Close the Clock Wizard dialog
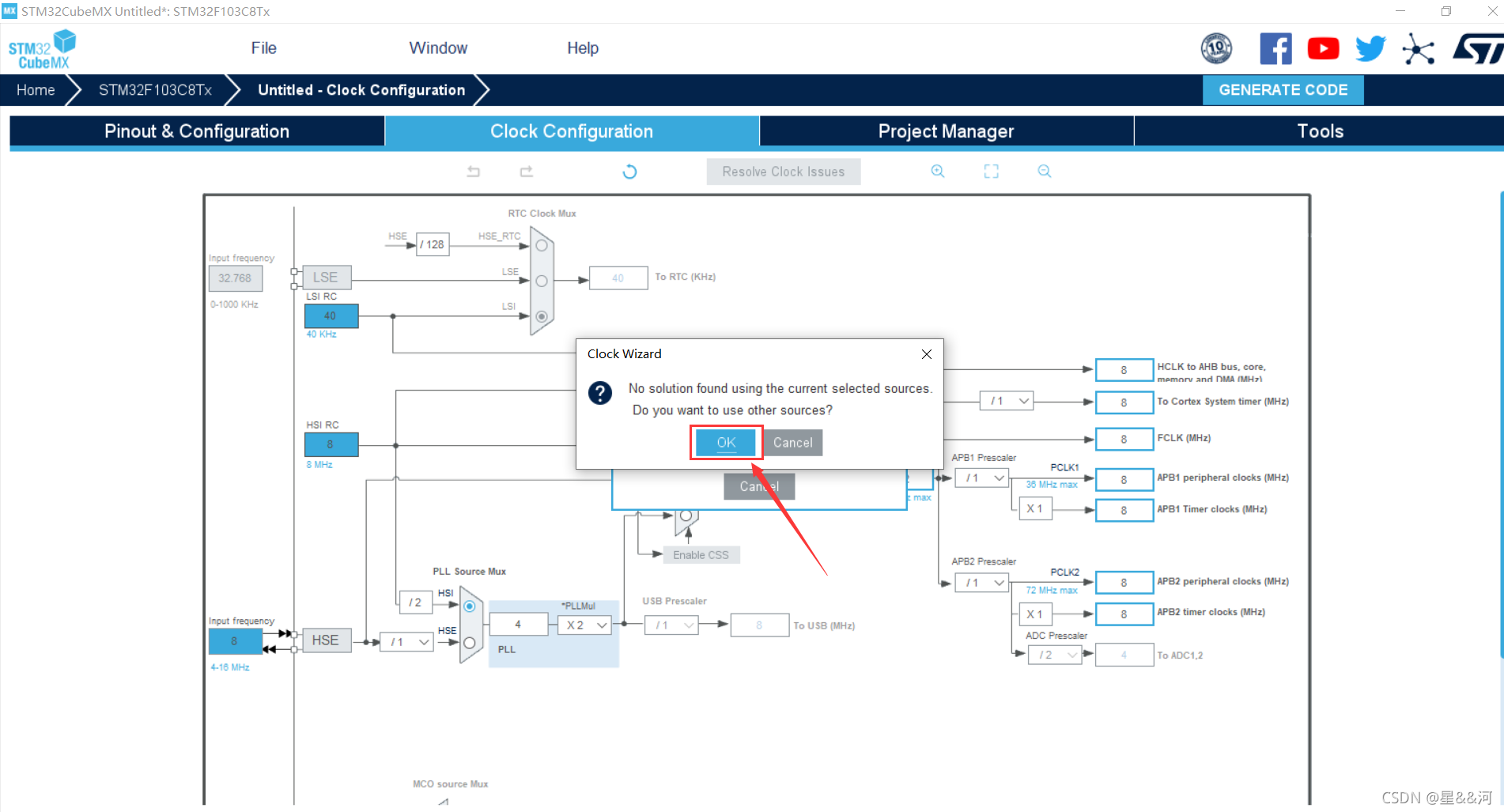 click(927, 354)
